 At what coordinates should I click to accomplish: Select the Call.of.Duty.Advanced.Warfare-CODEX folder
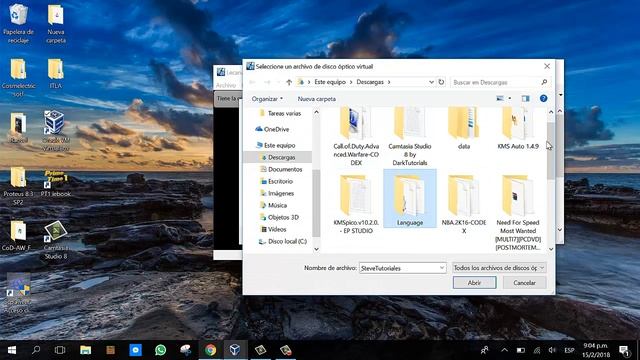pos(356,136)
